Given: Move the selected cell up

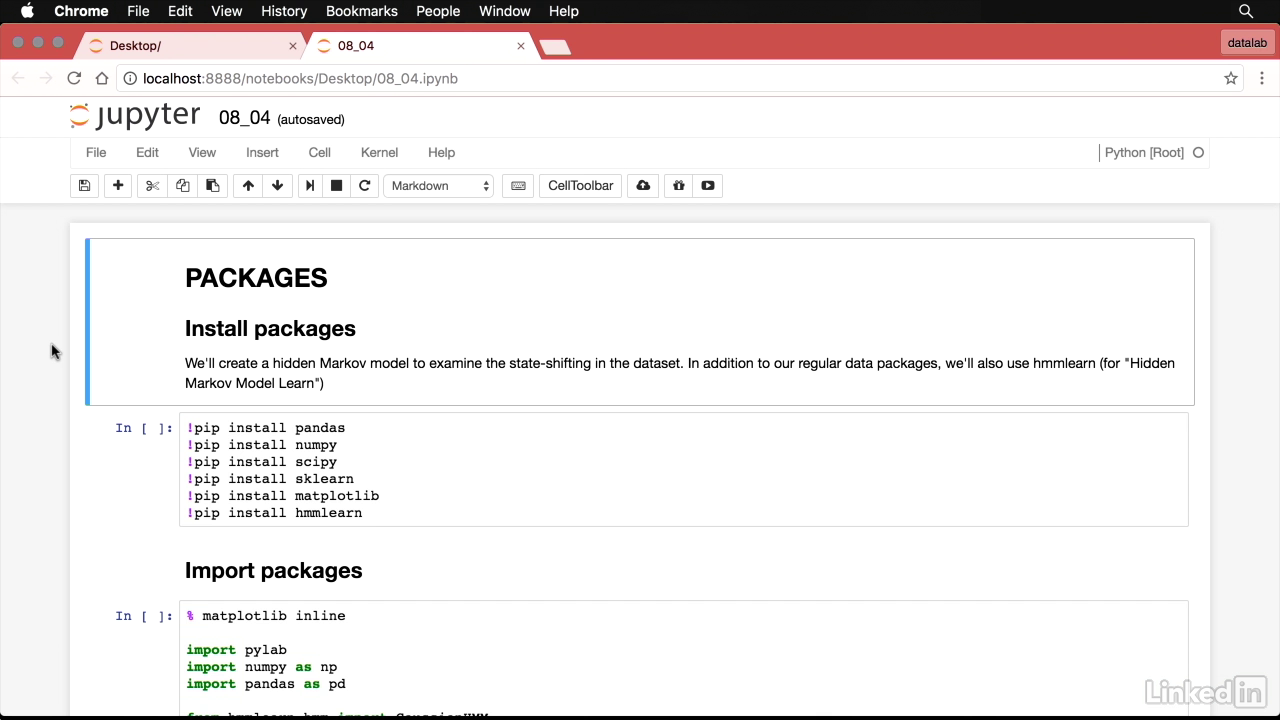Looking at the screenshot, I should point(248,186).
